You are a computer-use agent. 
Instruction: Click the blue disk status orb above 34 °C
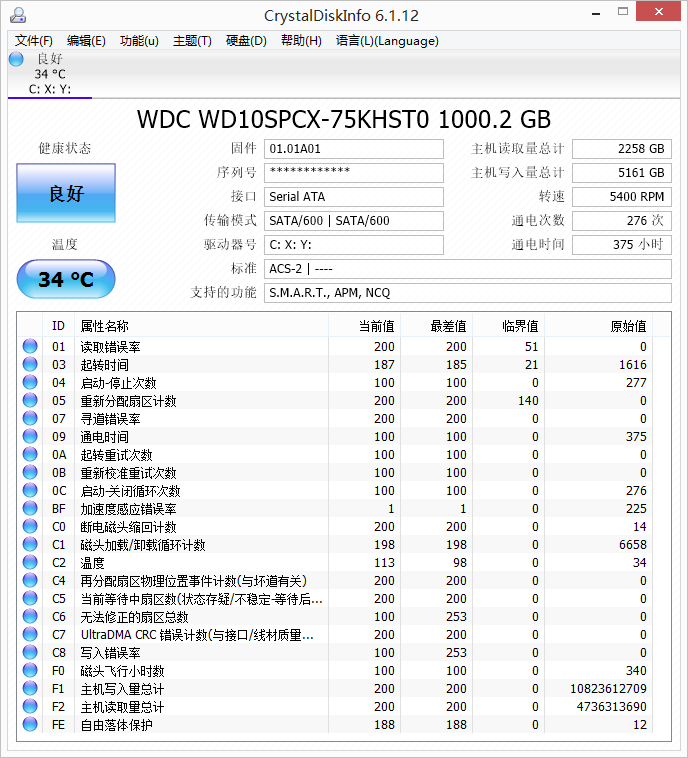(x=16, y=59)
